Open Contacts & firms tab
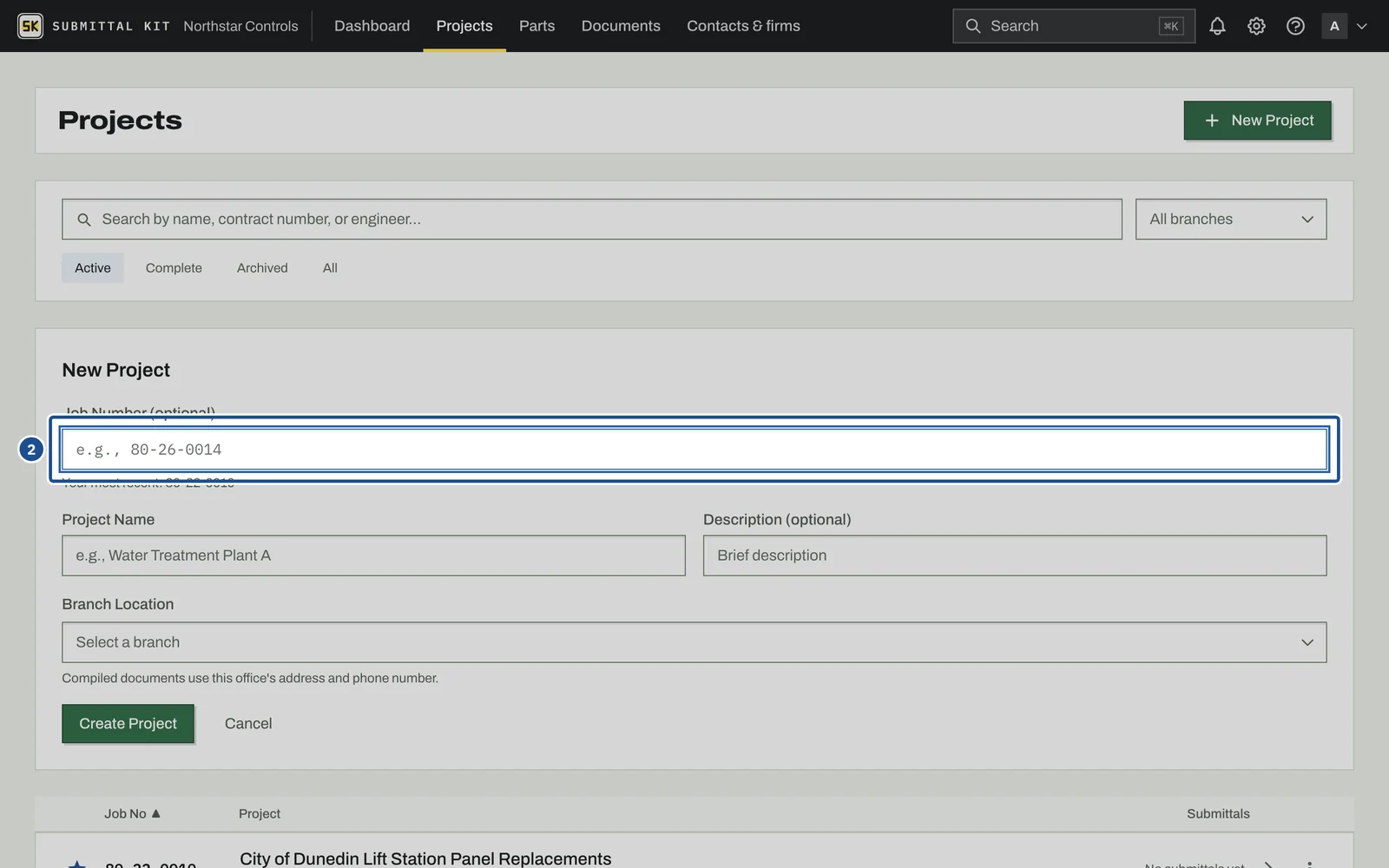Viewport: 1389px width, 868px height. coord(743,26)
